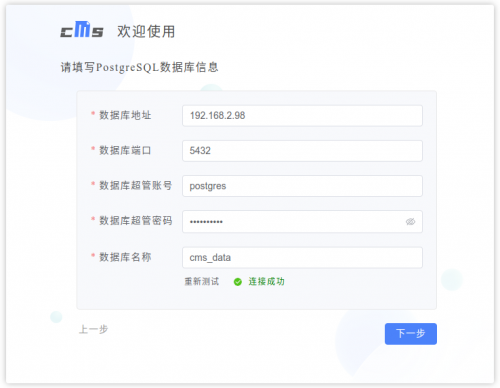Click the 数据库名称 label

[x=125, y=257]
